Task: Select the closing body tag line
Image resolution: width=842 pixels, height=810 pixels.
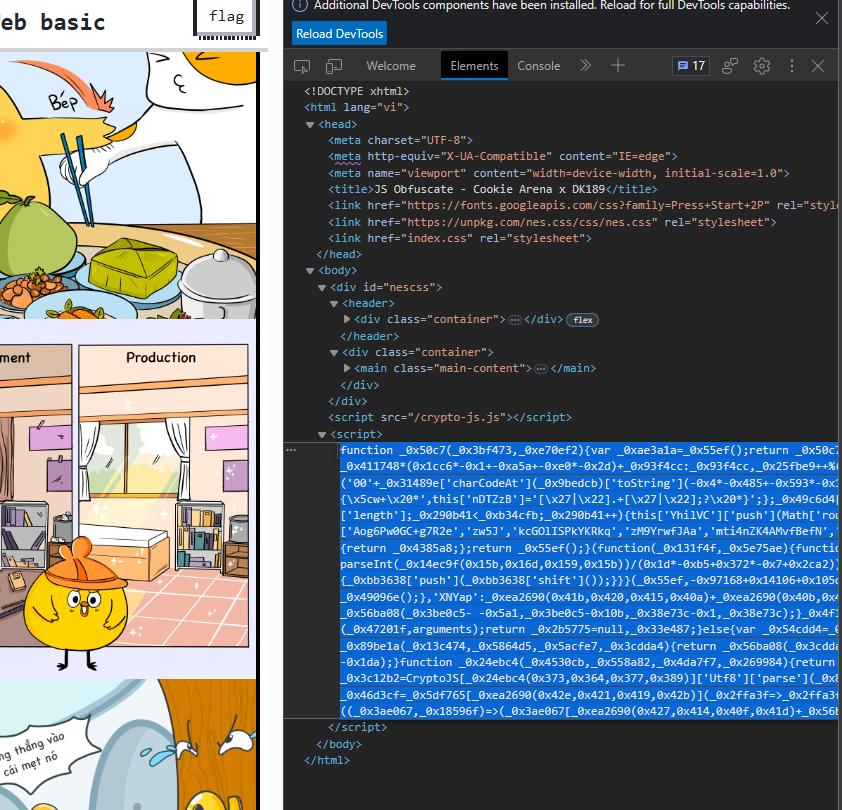Action: coord(339,744)
